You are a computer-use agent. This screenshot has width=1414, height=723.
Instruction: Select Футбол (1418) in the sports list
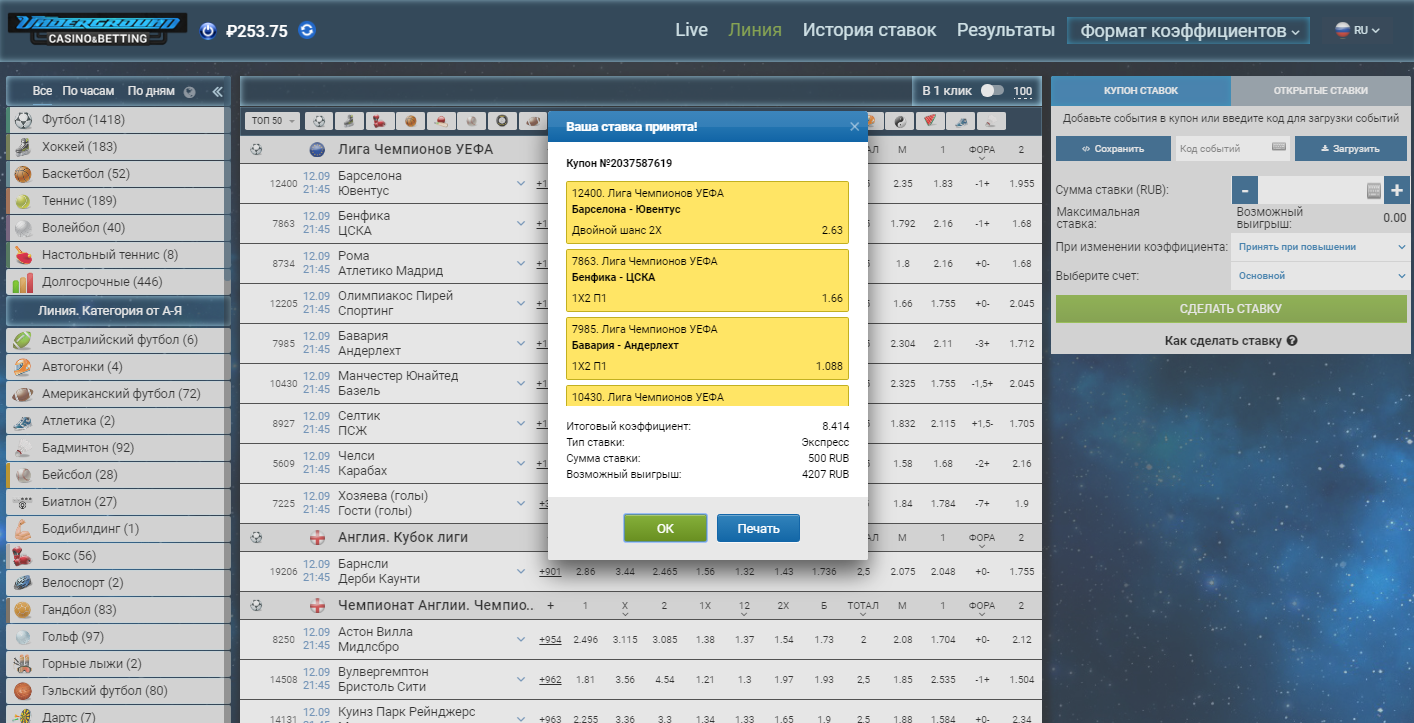(x=118, y=120)
